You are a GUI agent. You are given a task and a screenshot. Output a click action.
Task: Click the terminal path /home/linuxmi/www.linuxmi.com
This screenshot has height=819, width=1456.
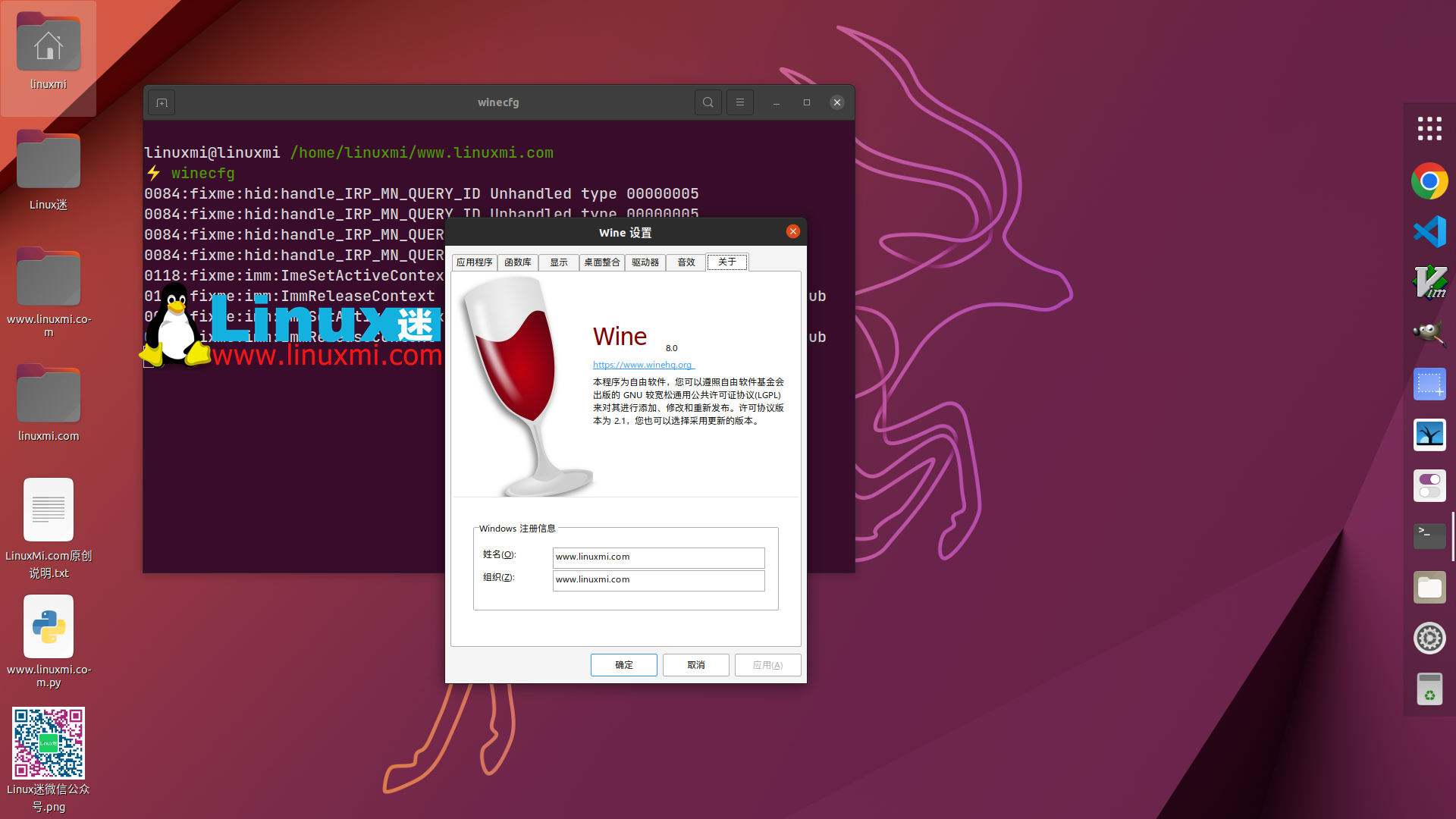click(422, 152)
